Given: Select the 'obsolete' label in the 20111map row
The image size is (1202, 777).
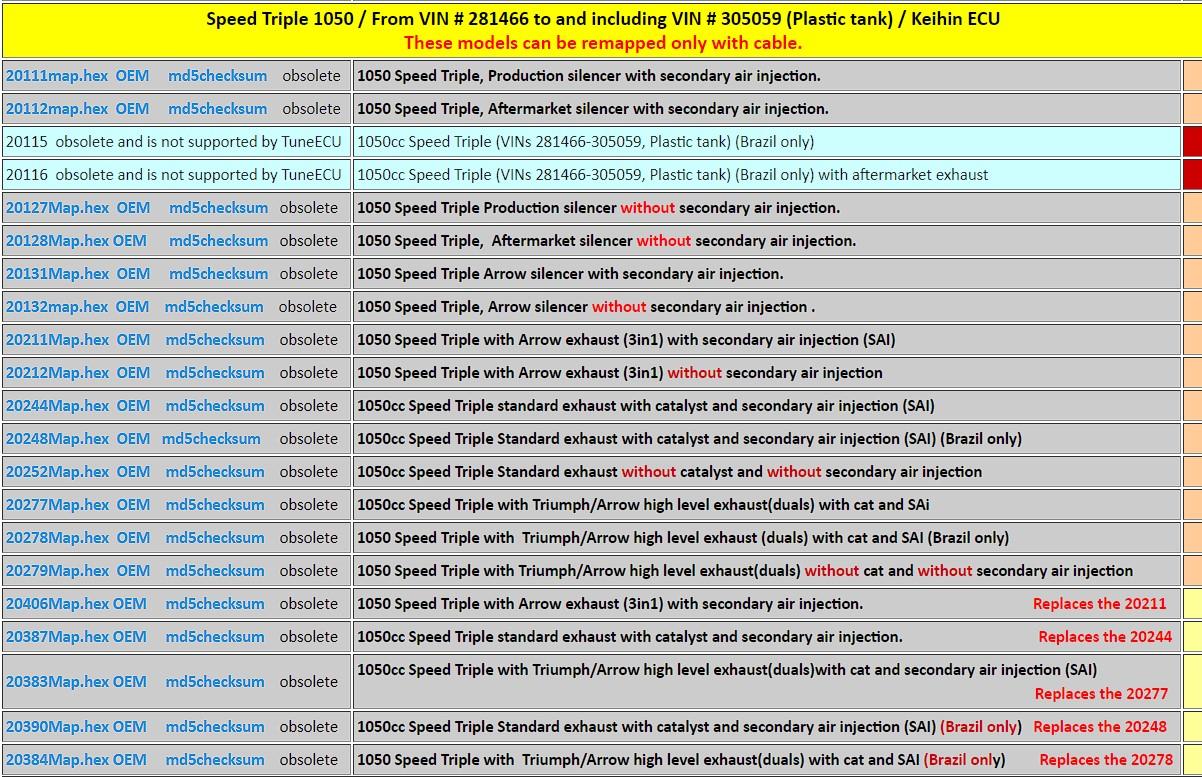Looking at the screenshot, I should point(311,75).
